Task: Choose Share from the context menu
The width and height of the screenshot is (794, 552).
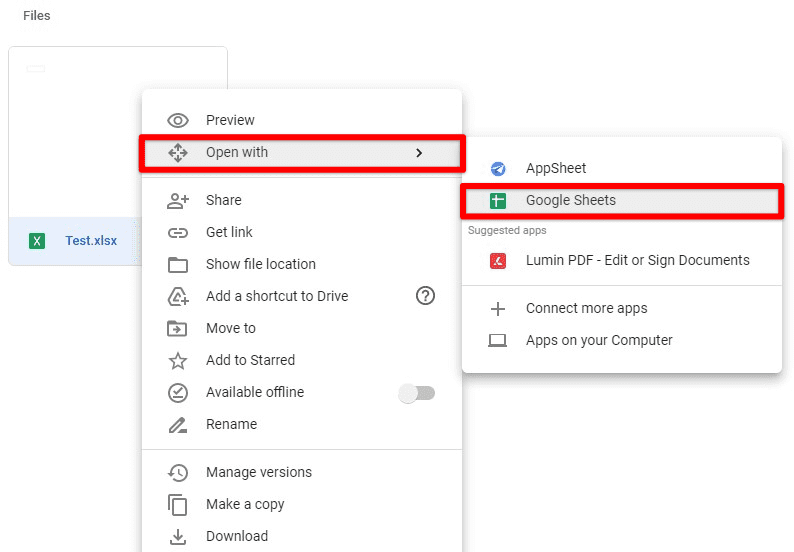Action: [x=302, y=201]
